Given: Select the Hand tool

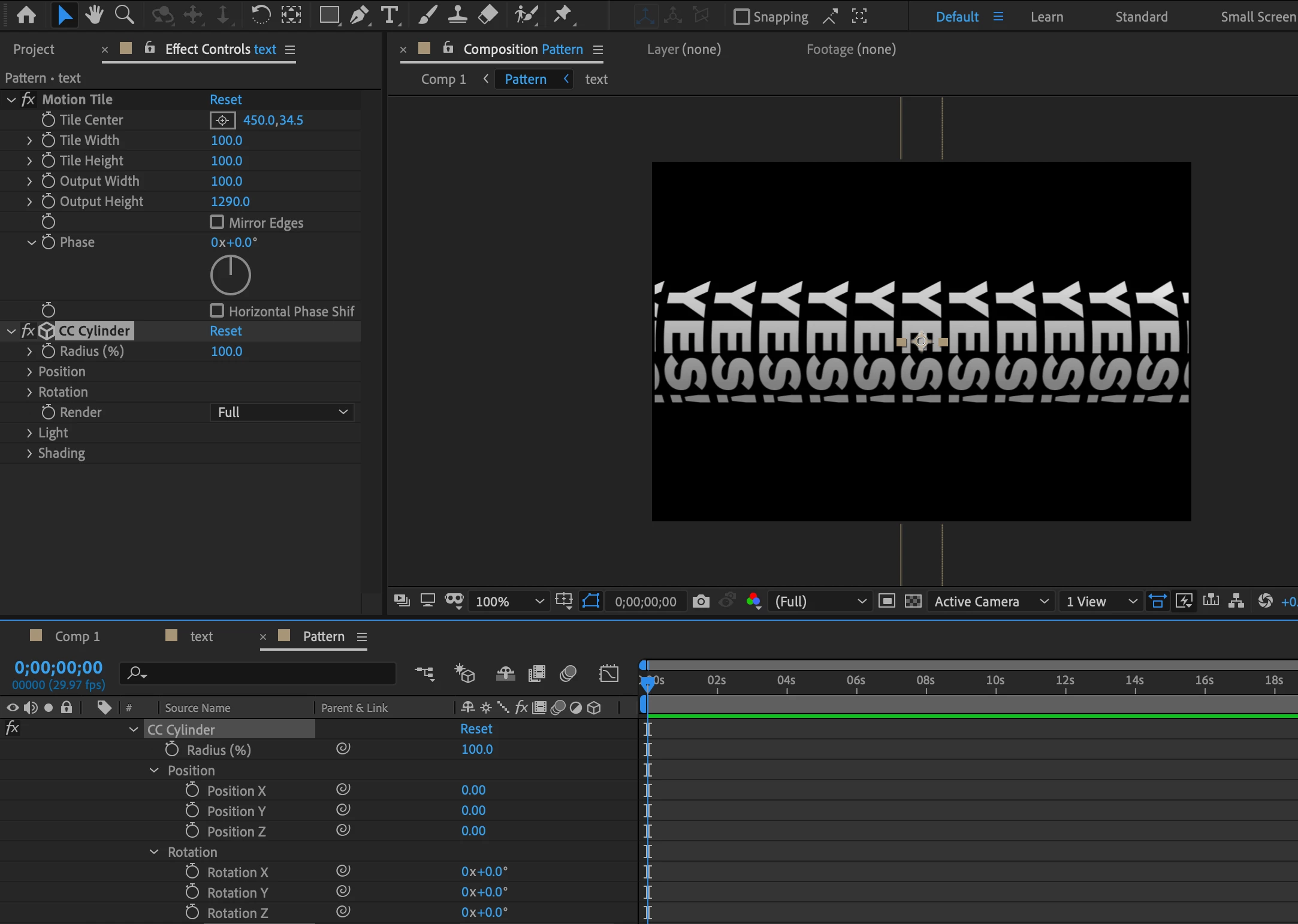Looking at the screenshot, I should coord(94,14).
